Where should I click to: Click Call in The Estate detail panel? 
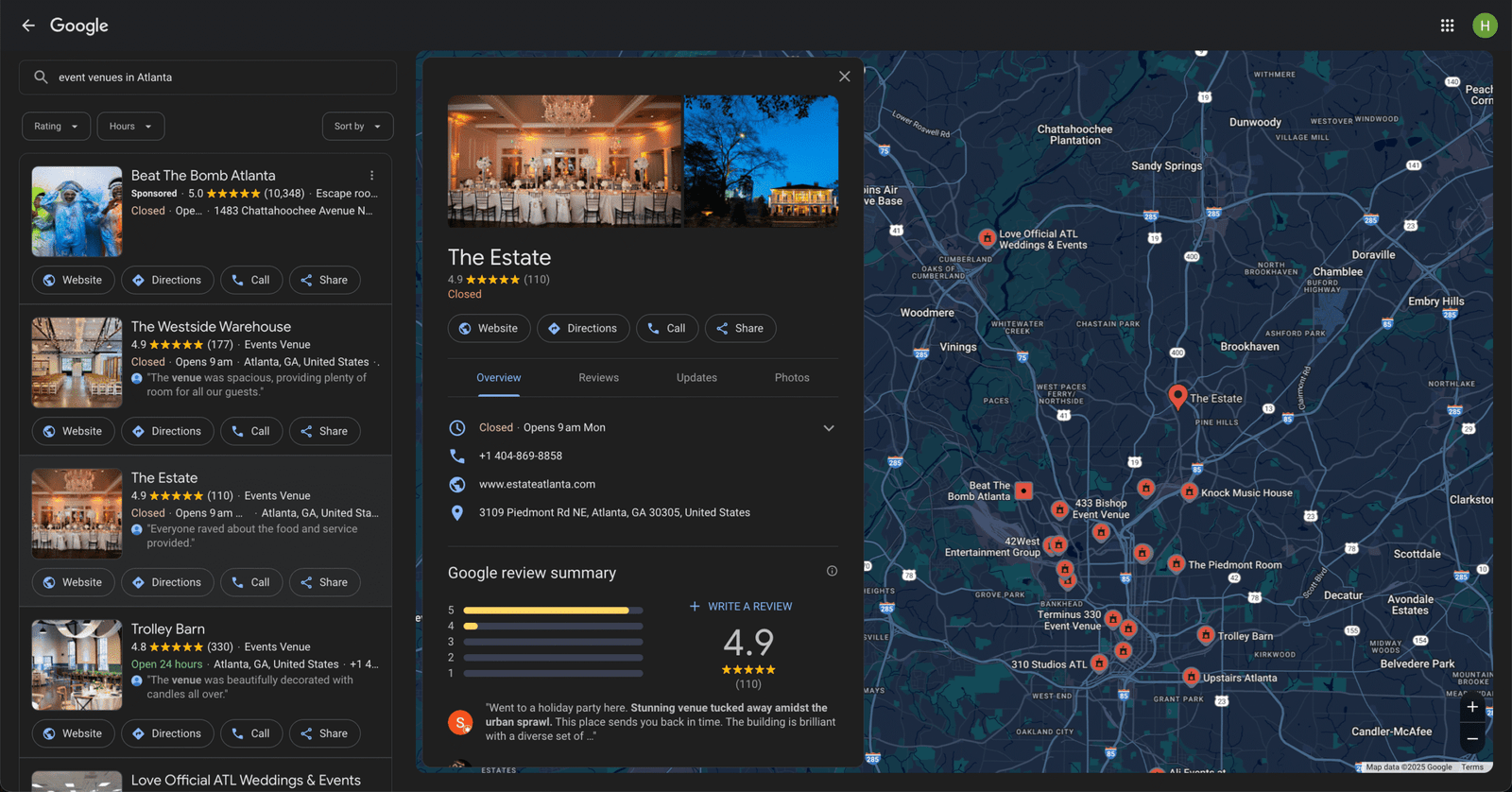667,328
